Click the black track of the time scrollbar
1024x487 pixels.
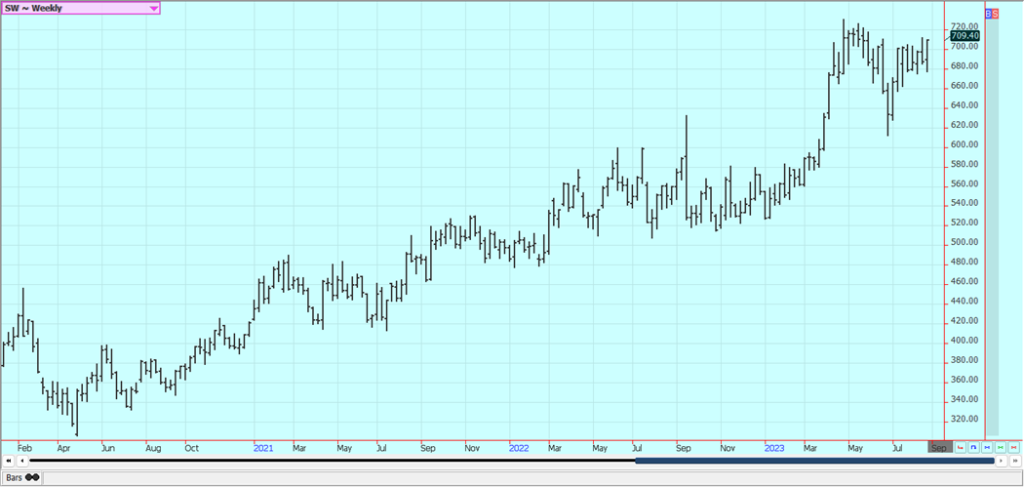(332, 461)
